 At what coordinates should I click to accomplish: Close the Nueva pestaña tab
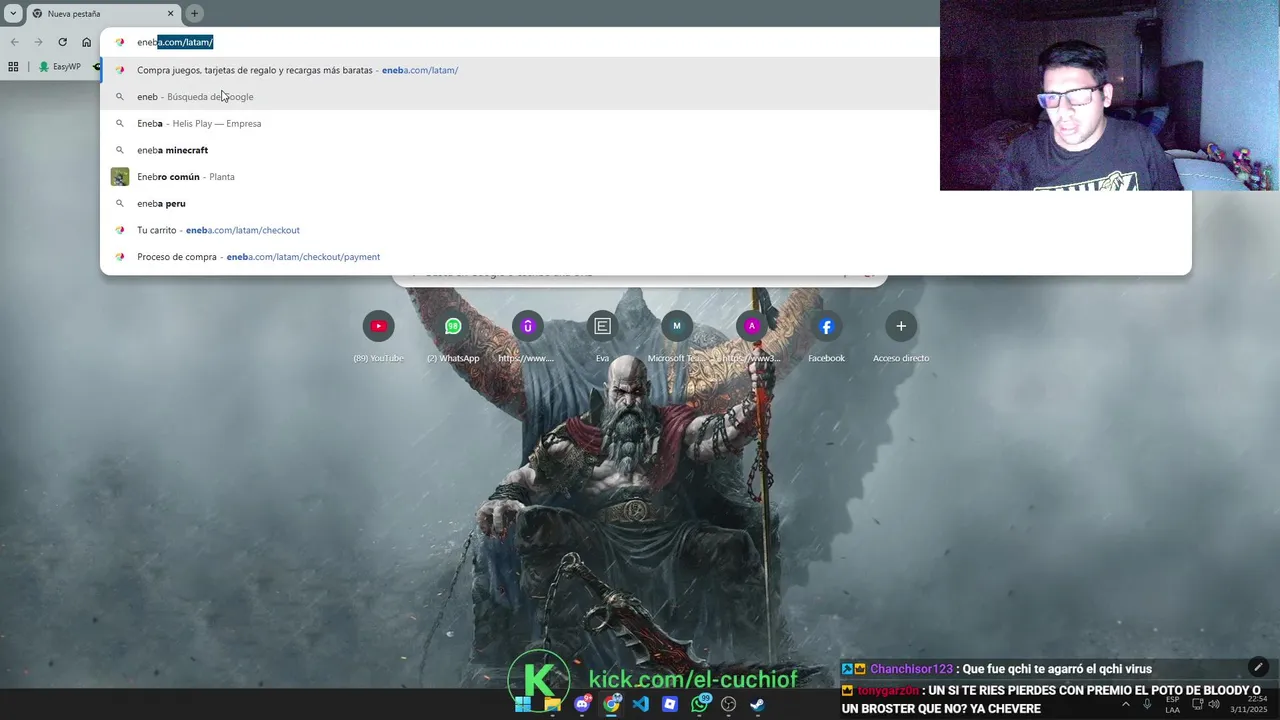(x=170, y=14)
